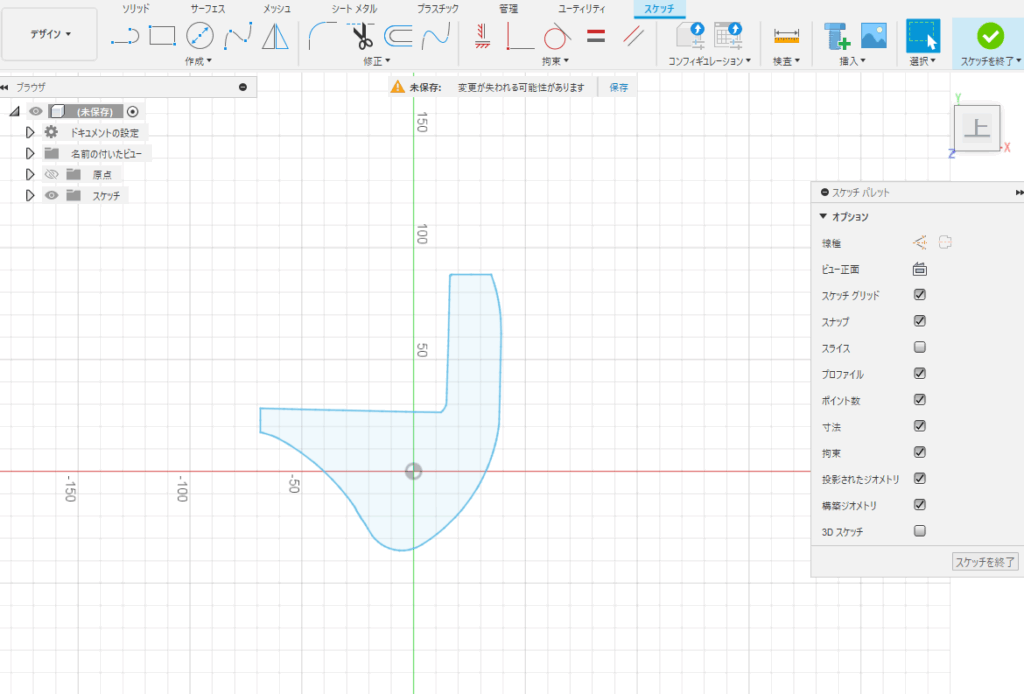
Task: Choose the Offset tool in 修正
Action: (x=398, y=37)
